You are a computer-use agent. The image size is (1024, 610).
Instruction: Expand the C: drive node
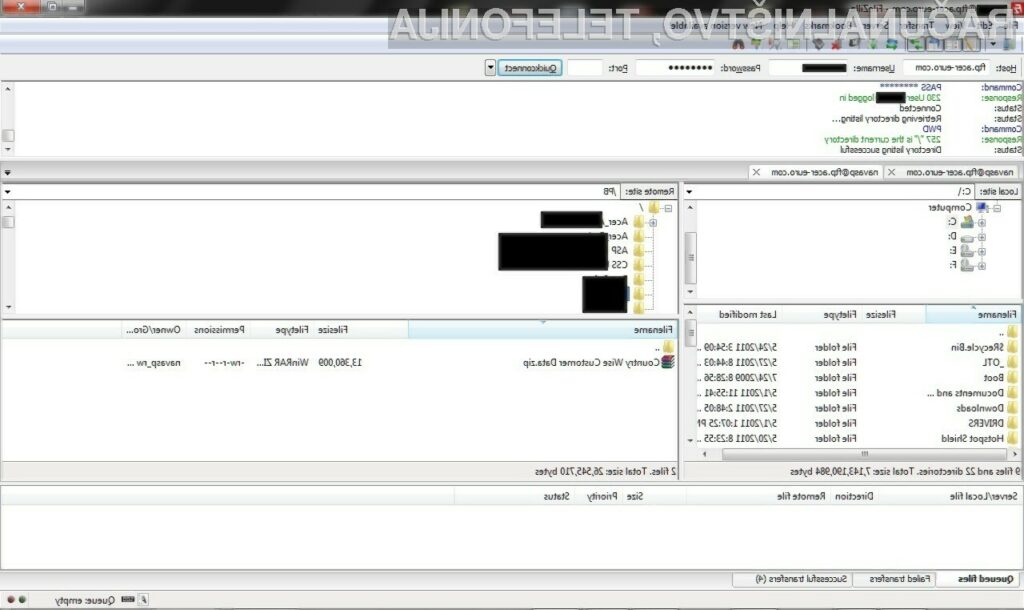point(982,222)
